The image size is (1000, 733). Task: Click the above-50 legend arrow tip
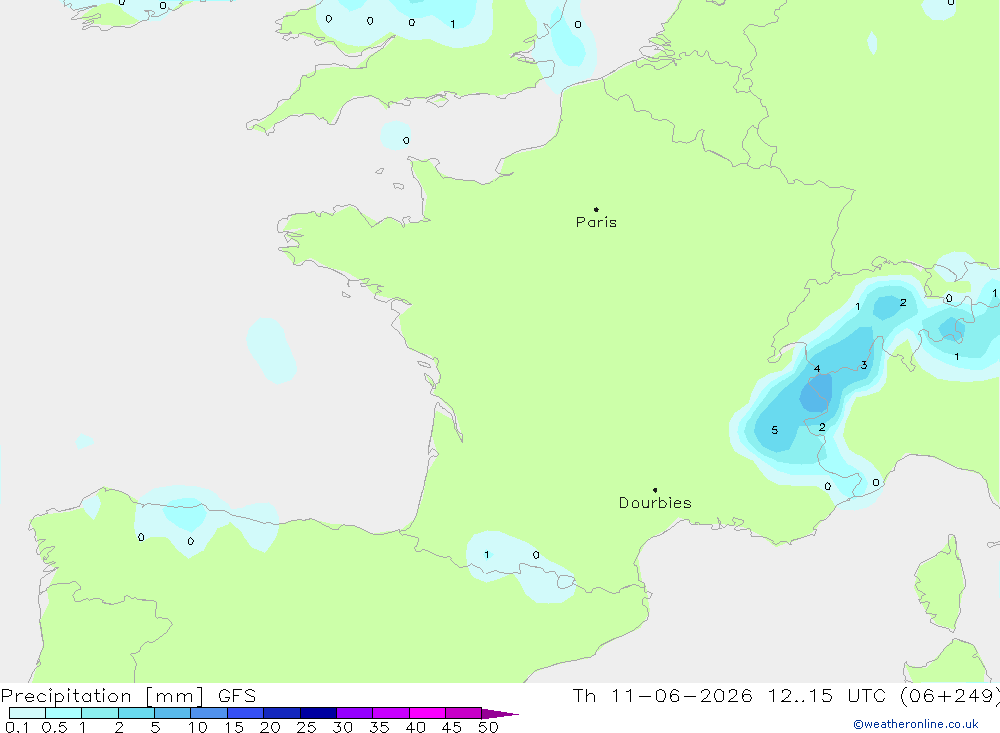click(500, 714)
